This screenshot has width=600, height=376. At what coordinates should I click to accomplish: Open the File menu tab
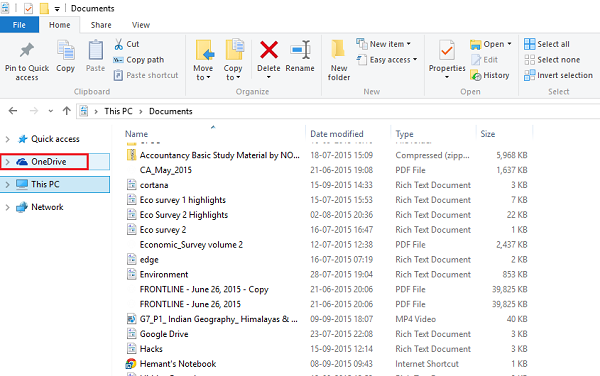point(19,25)
